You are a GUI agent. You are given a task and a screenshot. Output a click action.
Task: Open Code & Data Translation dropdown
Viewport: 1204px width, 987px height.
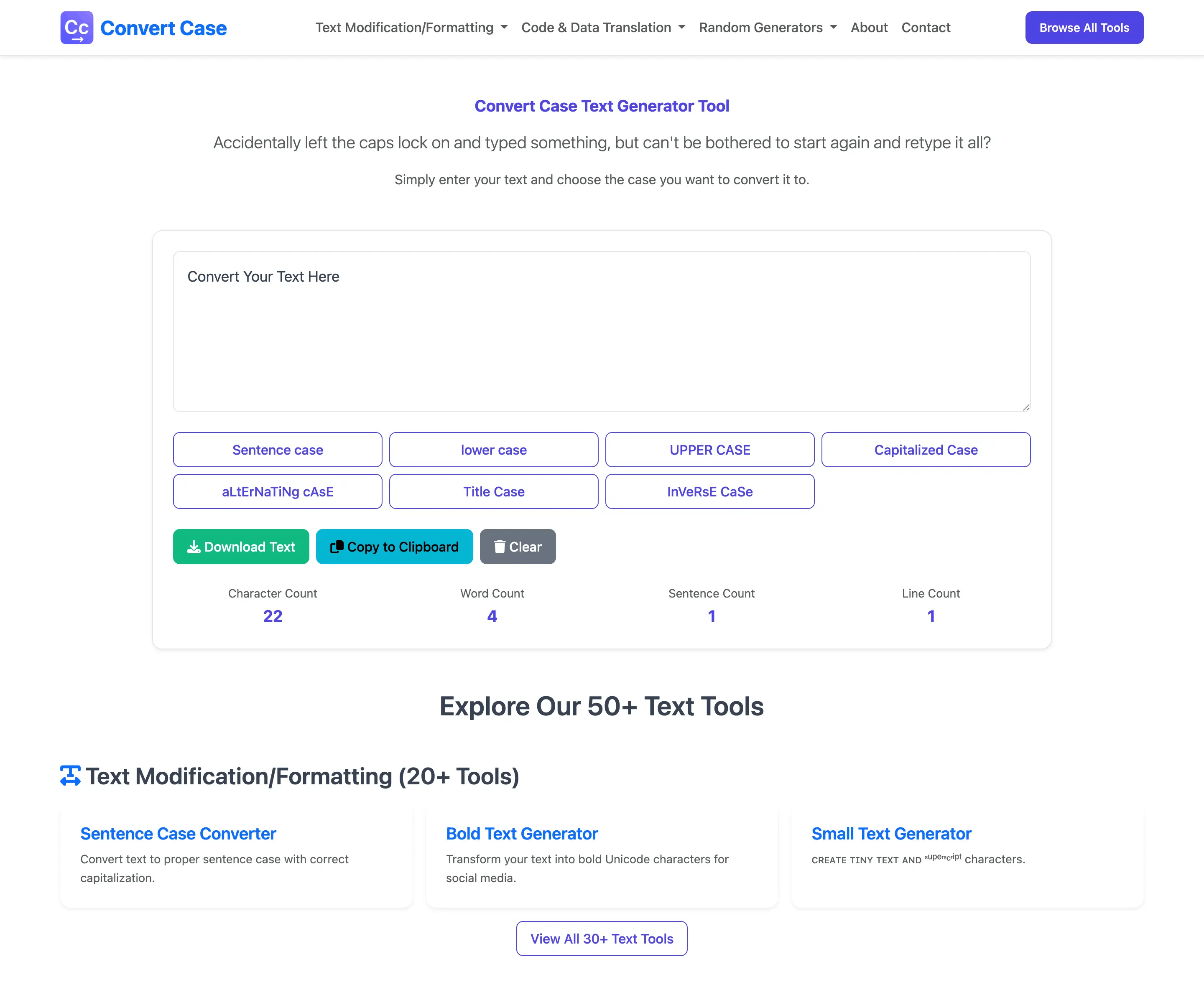pyautogui.click(x=603, y=27)
